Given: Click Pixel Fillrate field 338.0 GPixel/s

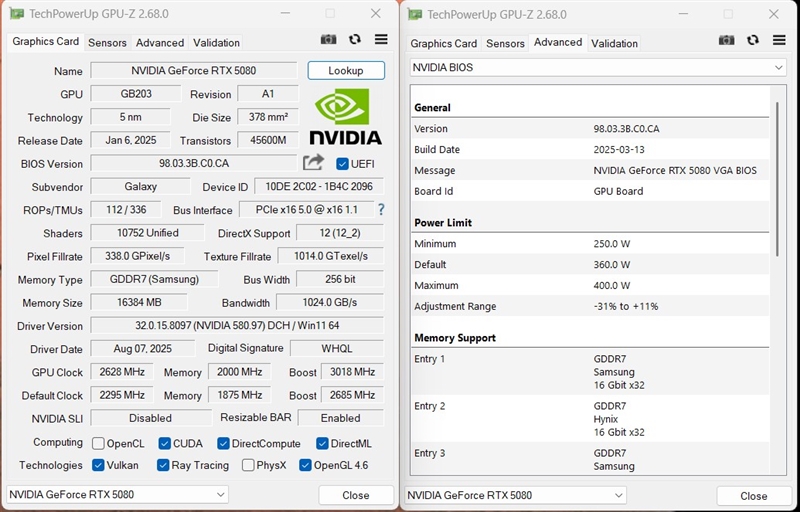Looking at the screenshot, I should tap(137, 256).
